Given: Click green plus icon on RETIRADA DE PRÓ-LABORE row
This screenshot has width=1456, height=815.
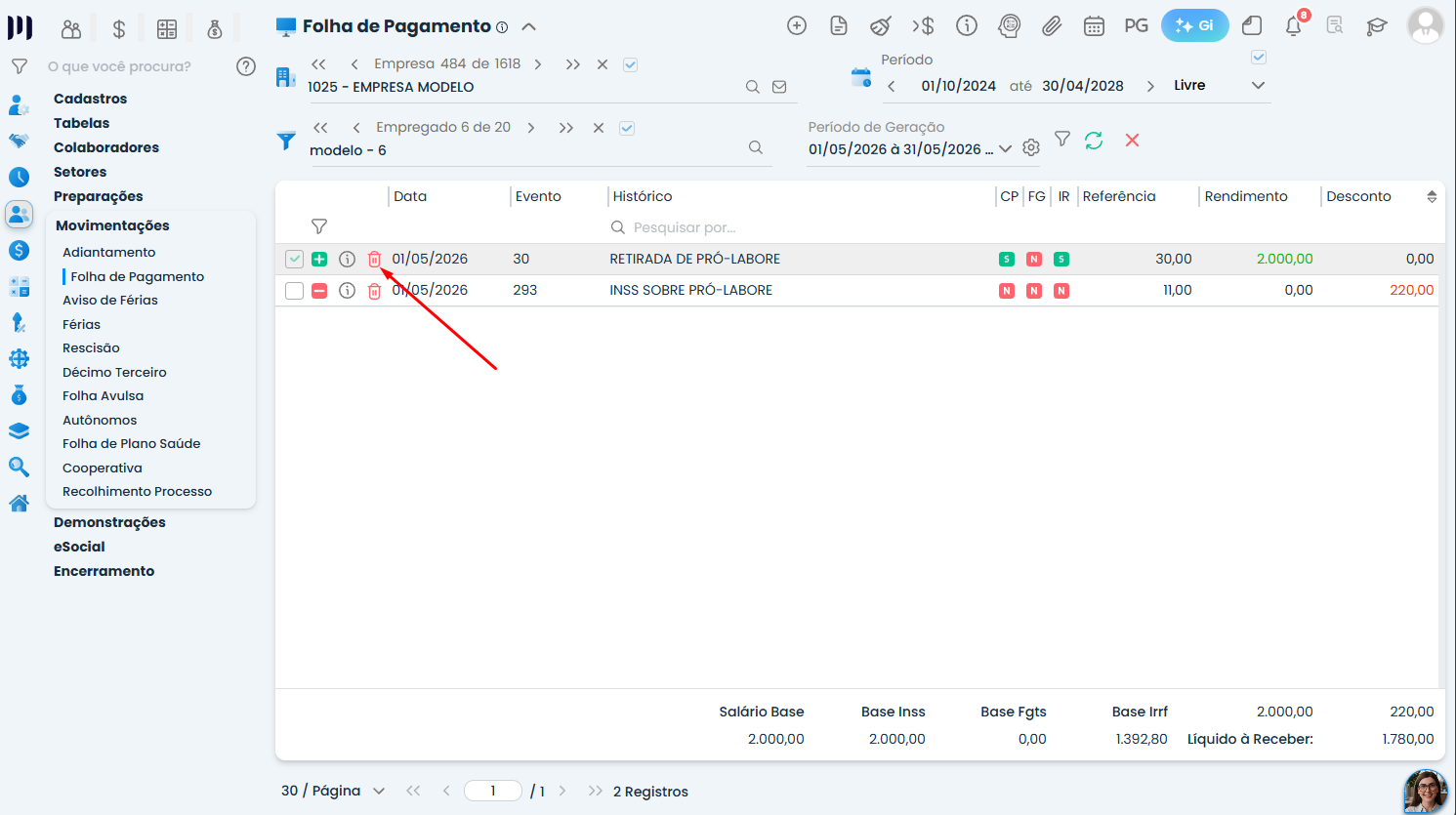Looking at the screenshot, I should pos(319,259).
